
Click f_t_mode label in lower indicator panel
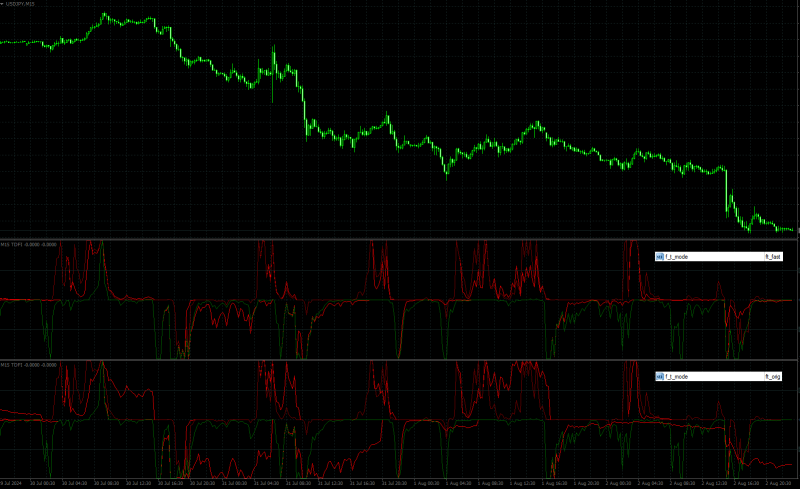pyautogui.click(x=677, y=377)
